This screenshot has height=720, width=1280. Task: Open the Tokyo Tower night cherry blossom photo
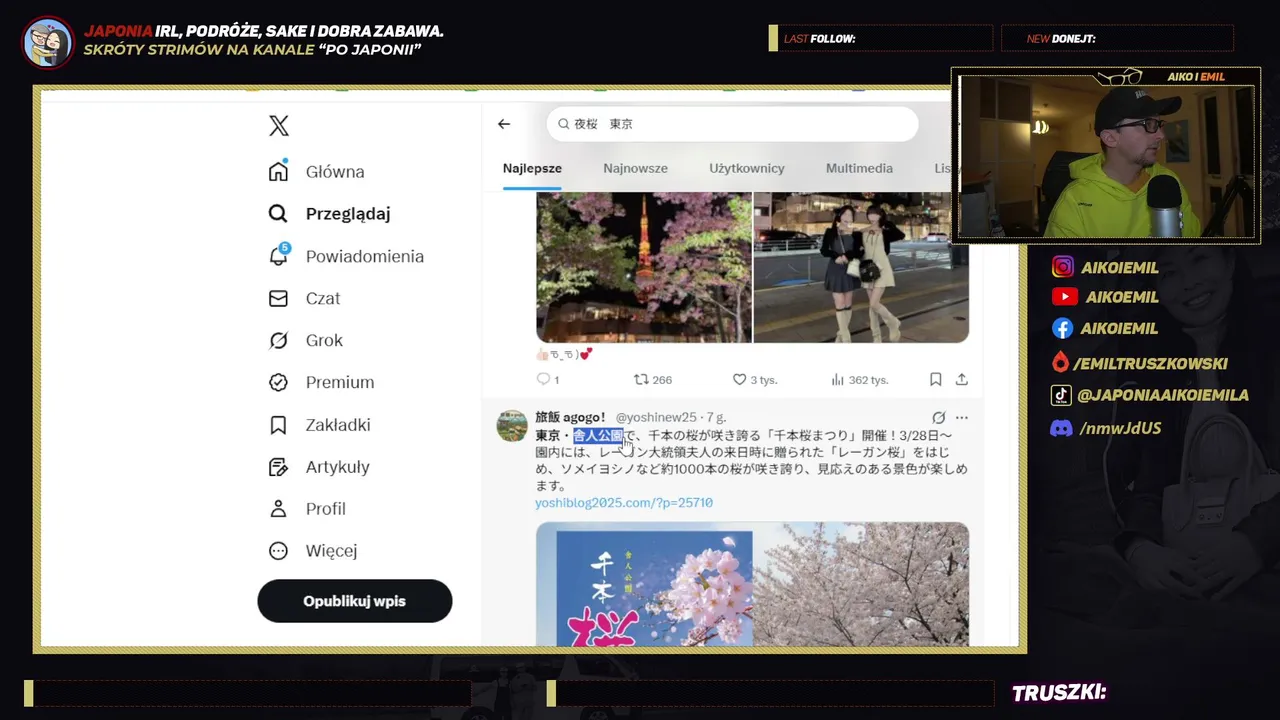coord(644,267)
